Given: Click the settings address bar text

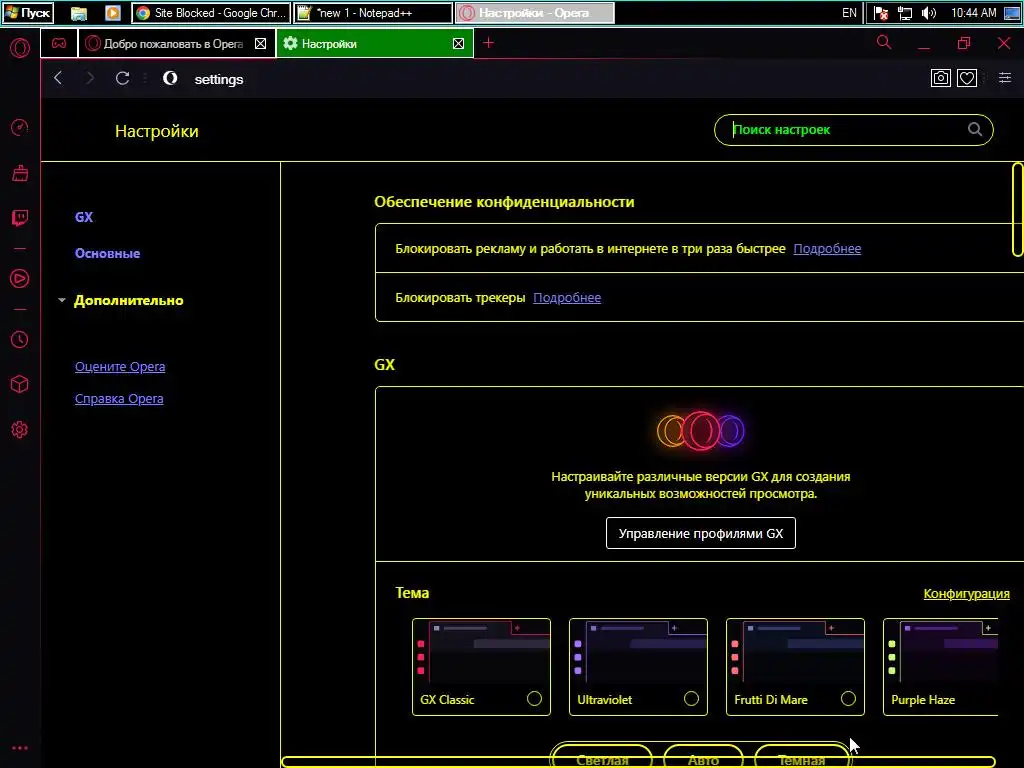Looking at the screenshot, I should (219, 79).
